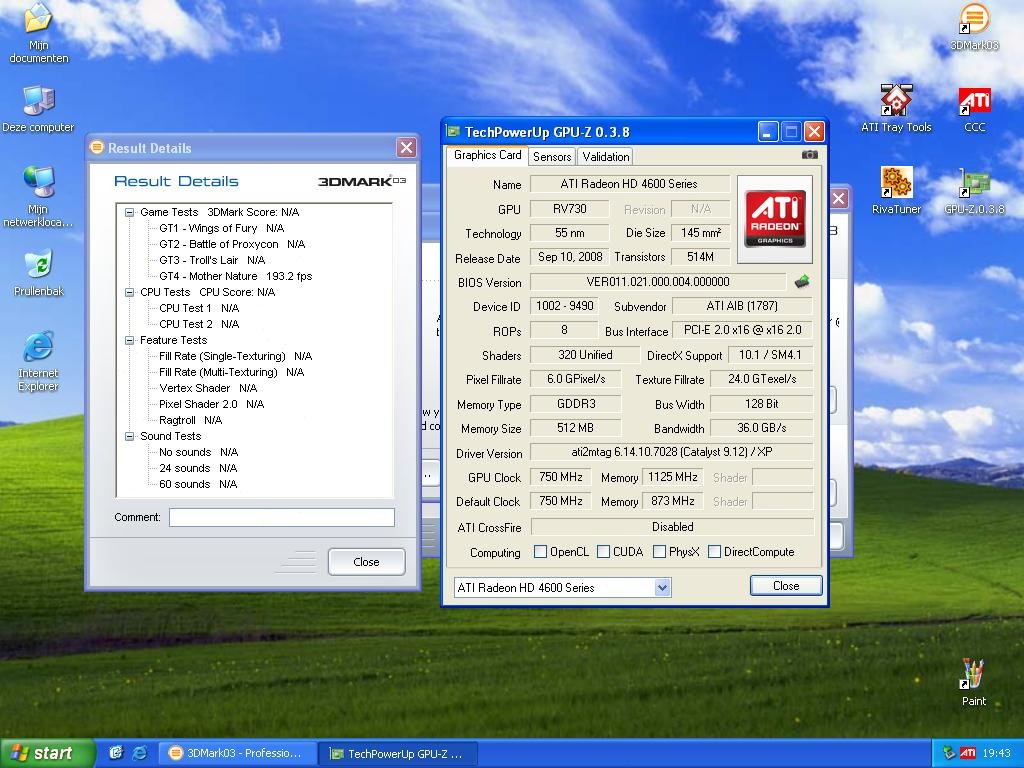
Task: Toggle the CUDA checkbox
Action: click(604, 552)
